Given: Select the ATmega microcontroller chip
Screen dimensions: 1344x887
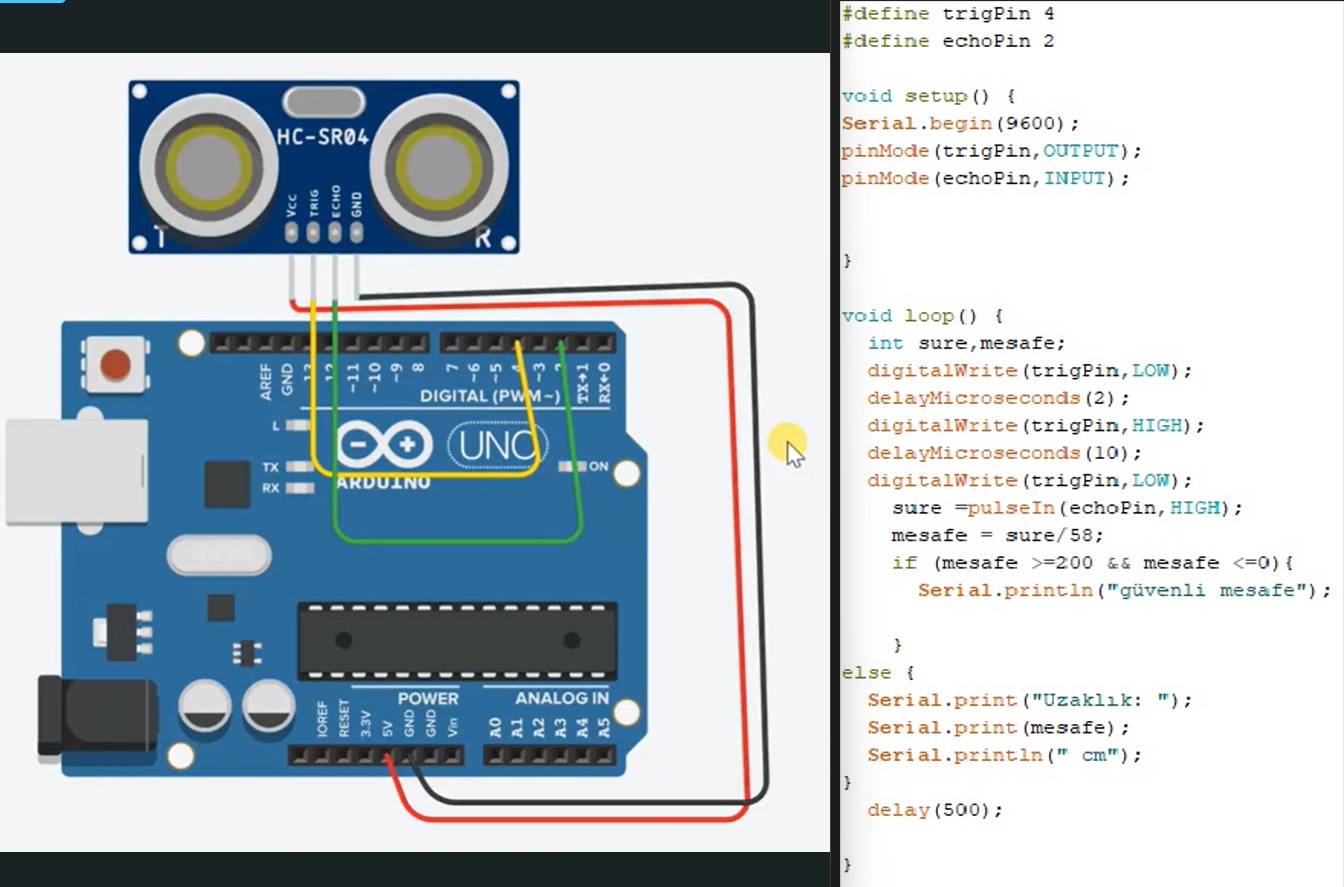Looking at the screenshot, I should pos(457,641).
